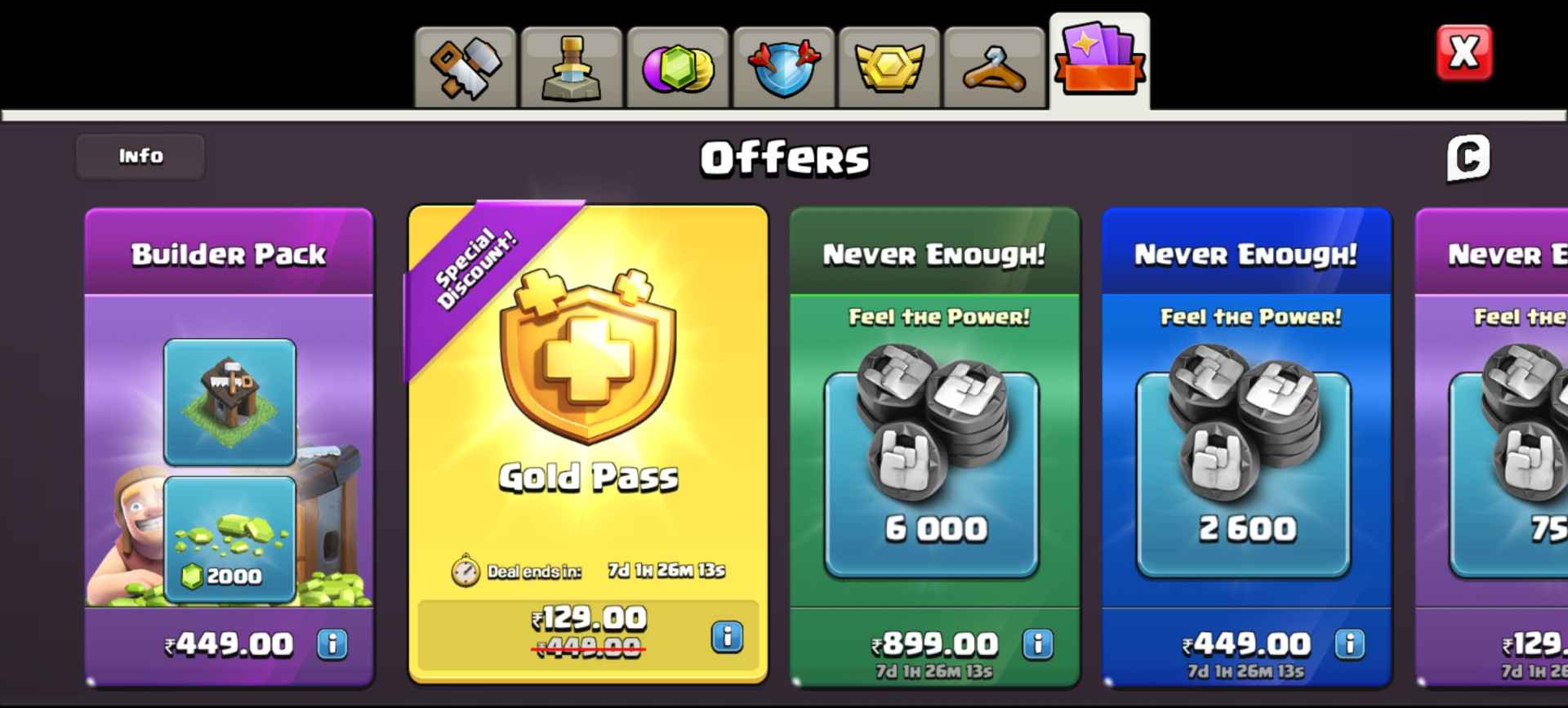Viewport: 1568px width, 708px height.
Task: Show info for 6 000 medals offer
Action: [x=1038, y=644]
